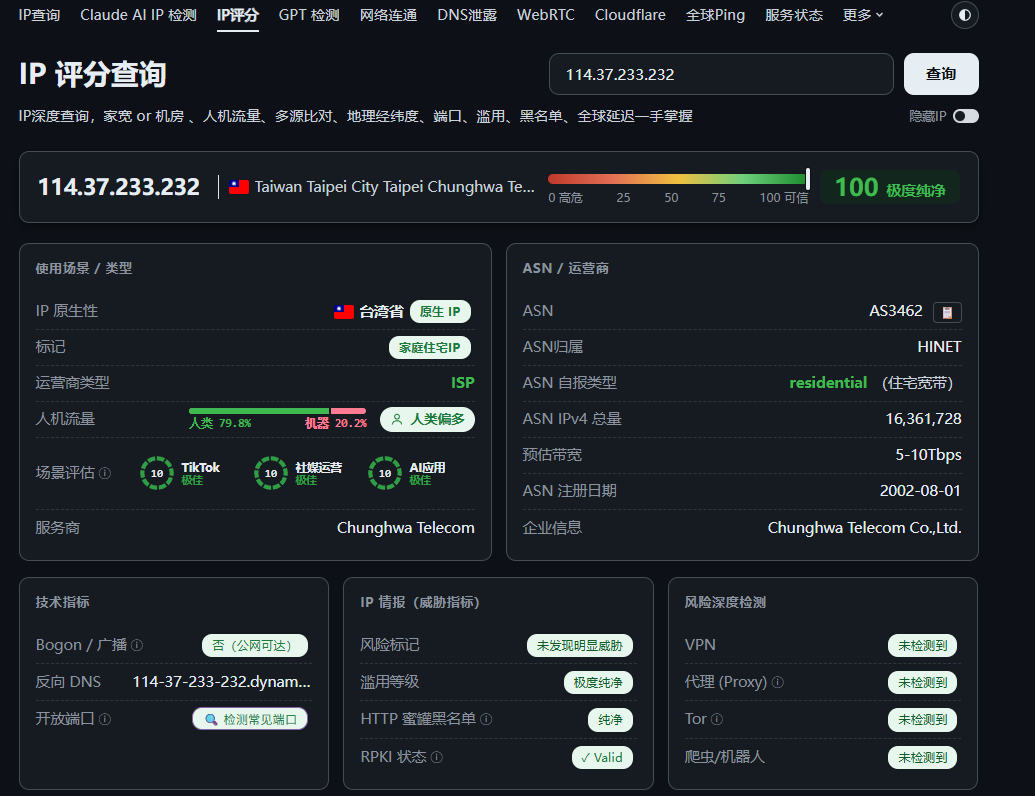
Task: Click the info icon beside Bogon / 广播
Action: pyautogui.click(x=137, y=645)
